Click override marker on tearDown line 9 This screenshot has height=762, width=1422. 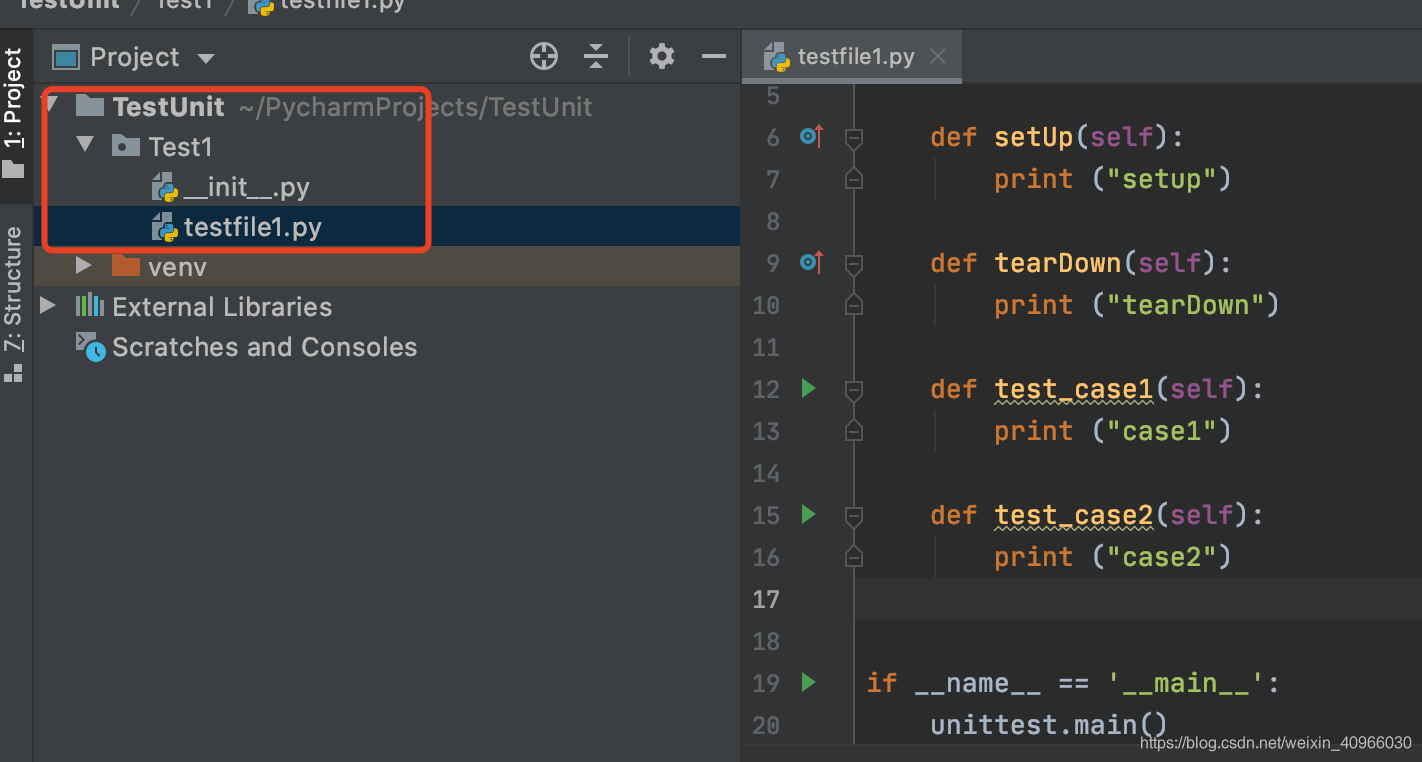[811, 262]
